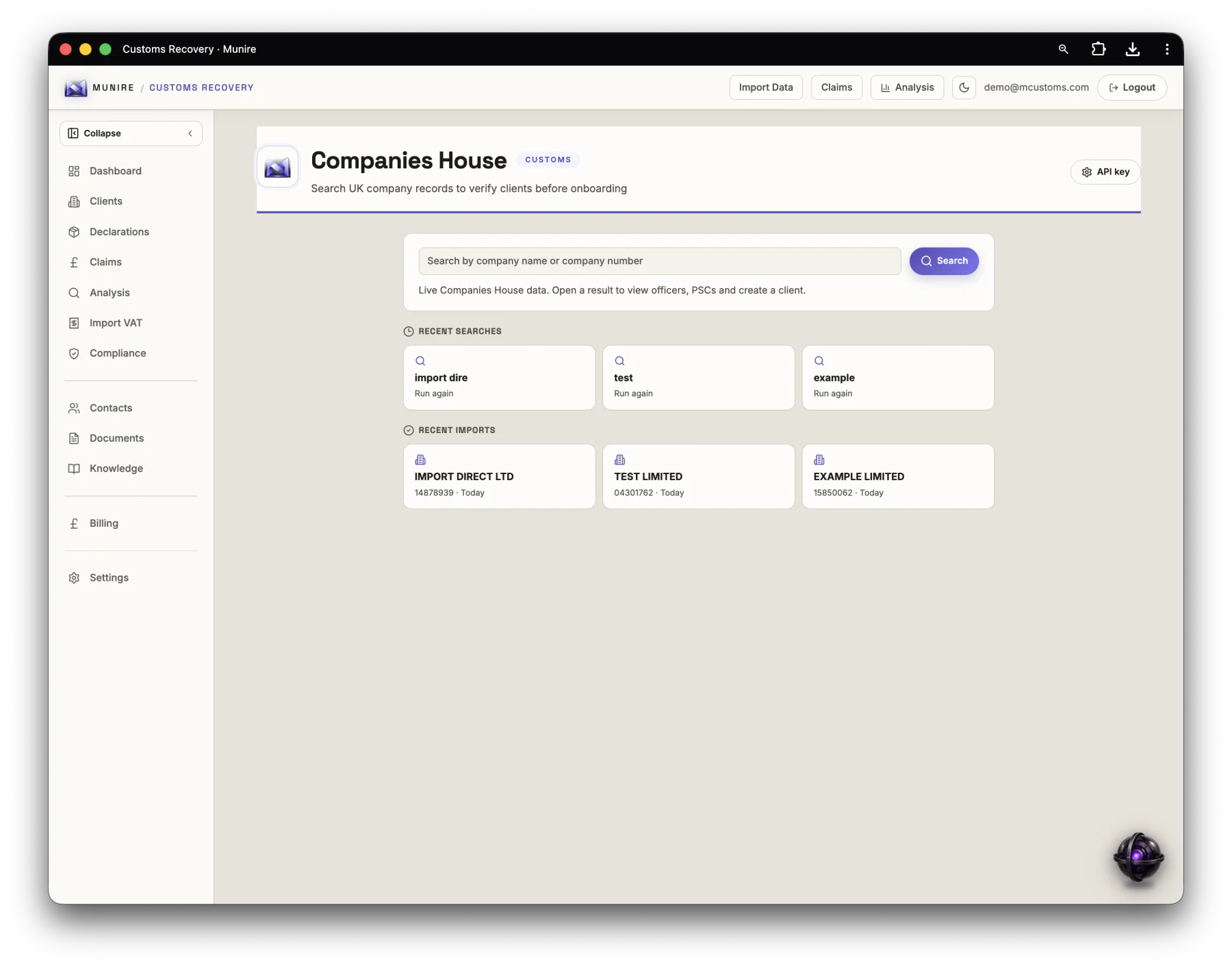Open the EXAMPLE LIMITED import card
This screenshot has width=1232, height=968.
(898, 477)
